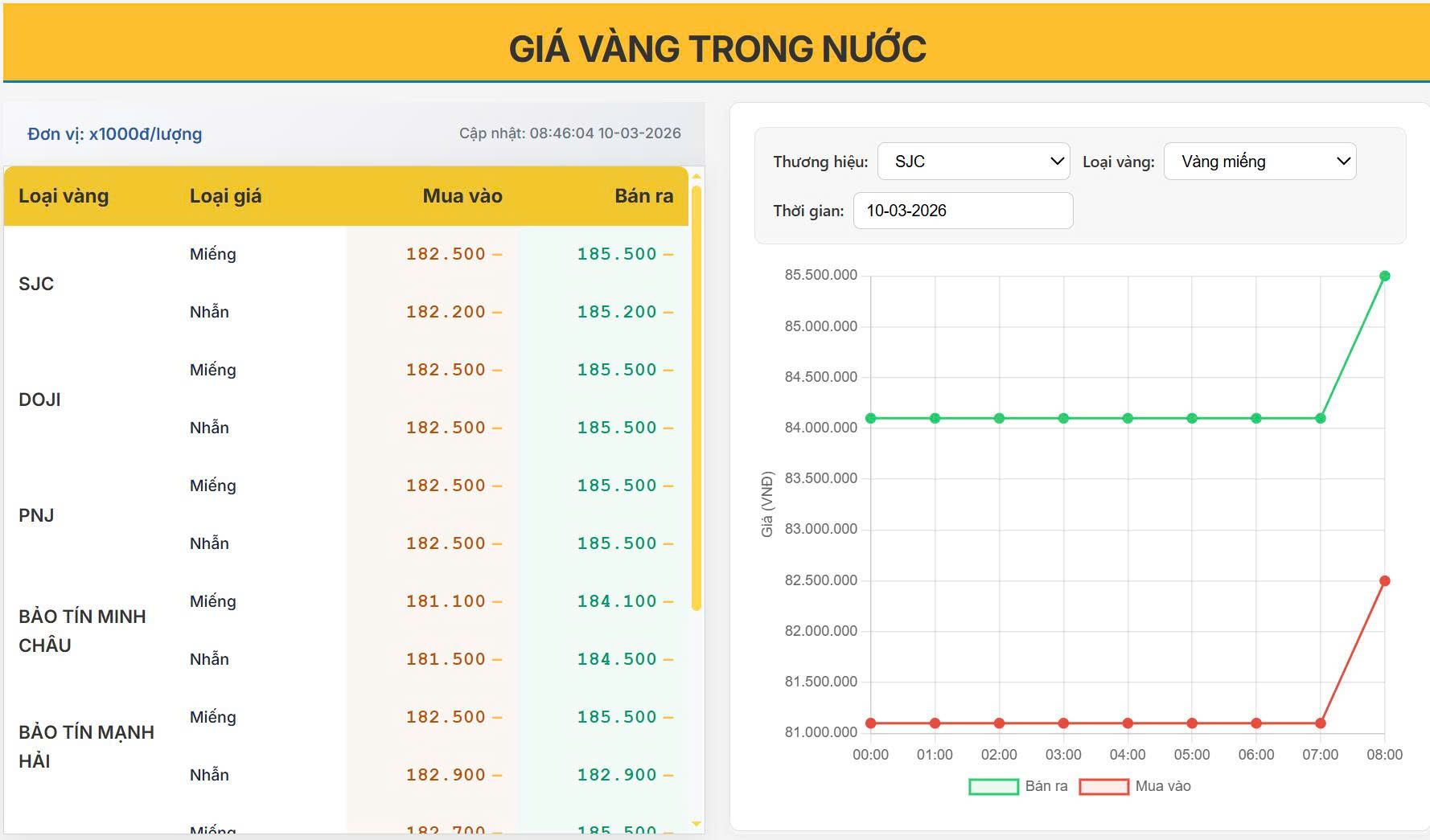Click the 85.500.000 chart axis label
Viewport: 1430px width, 840px height.
(x=821, y=275)
